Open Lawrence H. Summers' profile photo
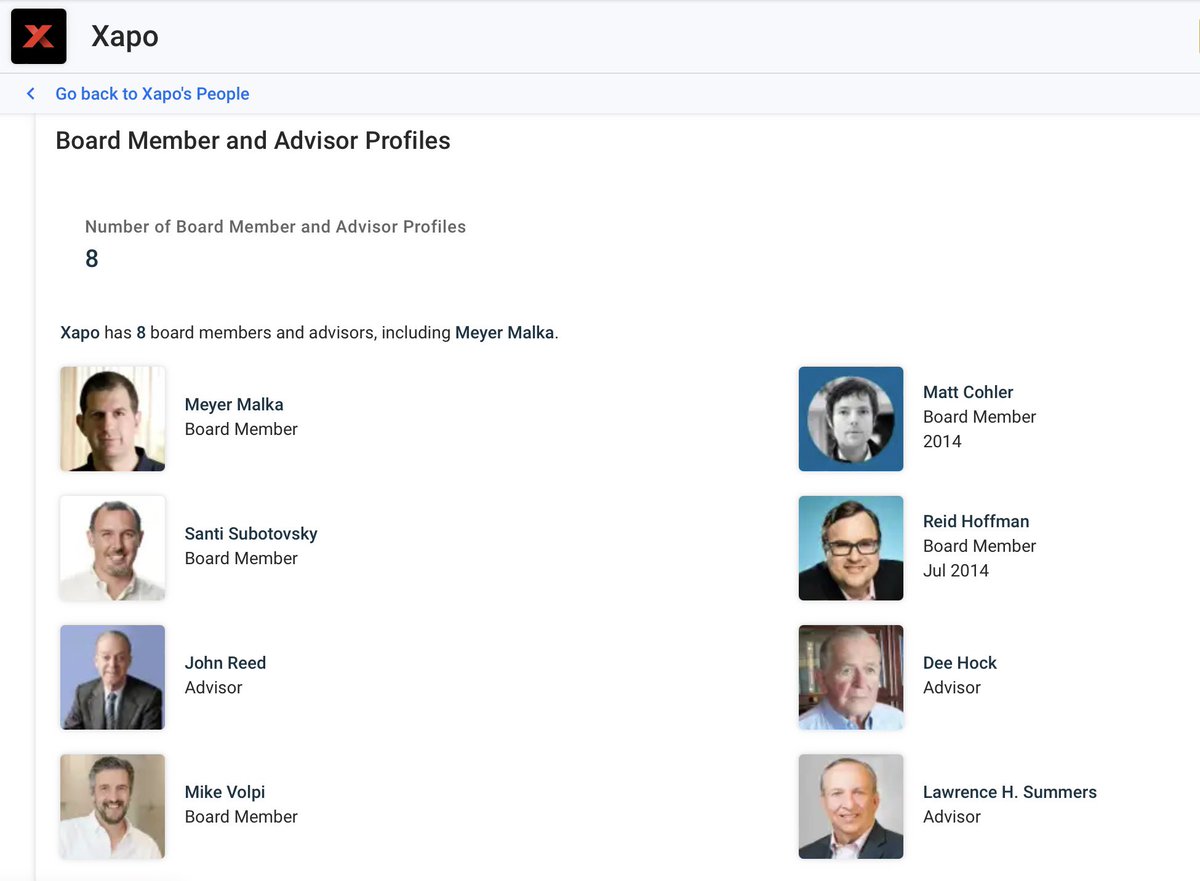Screen dimensions: 1200x881 tap(851, 806)
